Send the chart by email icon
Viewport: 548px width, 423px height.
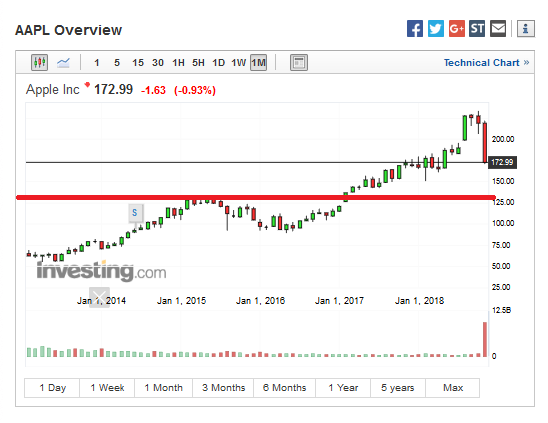click(x=498, y=28)
